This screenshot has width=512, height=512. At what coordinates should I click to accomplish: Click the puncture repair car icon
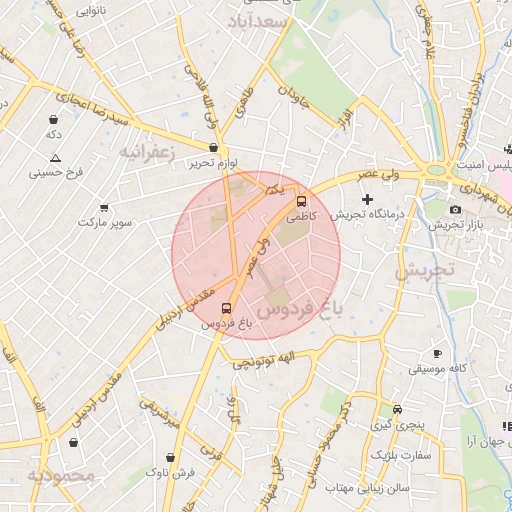coord(397,409)
